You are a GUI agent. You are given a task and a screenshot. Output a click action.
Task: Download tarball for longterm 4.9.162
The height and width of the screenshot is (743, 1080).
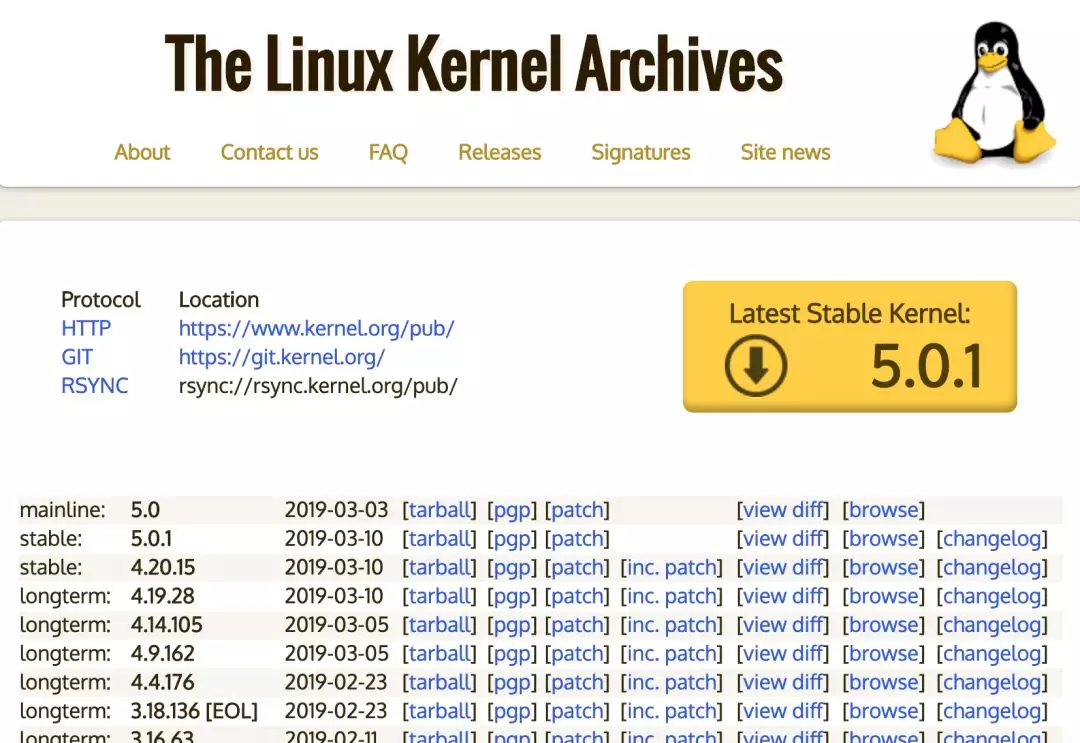439,654
